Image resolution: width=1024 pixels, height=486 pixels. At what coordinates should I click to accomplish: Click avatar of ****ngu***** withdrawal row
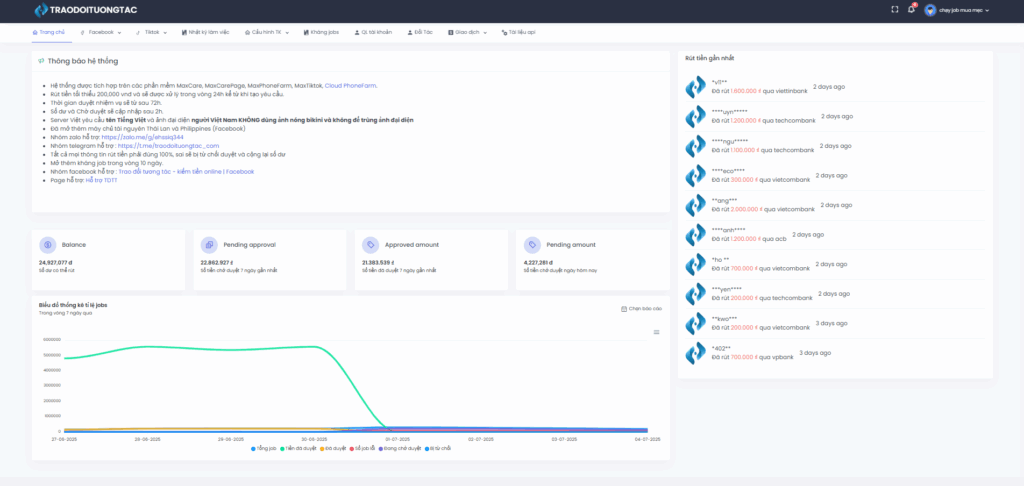click(696, 146)
